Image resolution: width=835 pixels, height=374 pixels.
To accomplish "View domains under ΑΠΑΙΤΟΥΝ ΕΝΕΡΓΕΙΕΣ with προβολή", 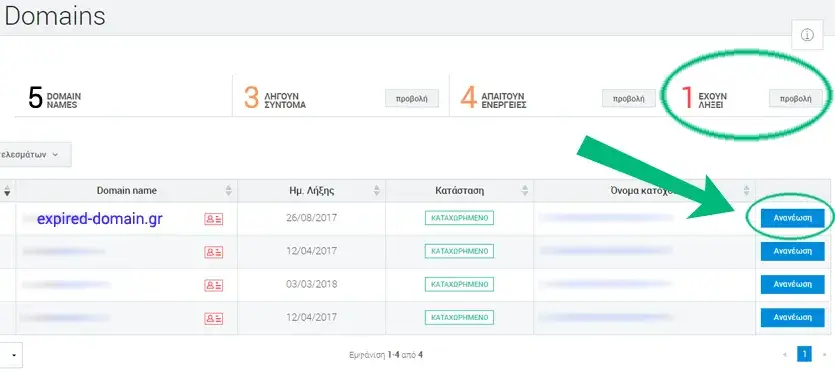I will coord(628,99).
